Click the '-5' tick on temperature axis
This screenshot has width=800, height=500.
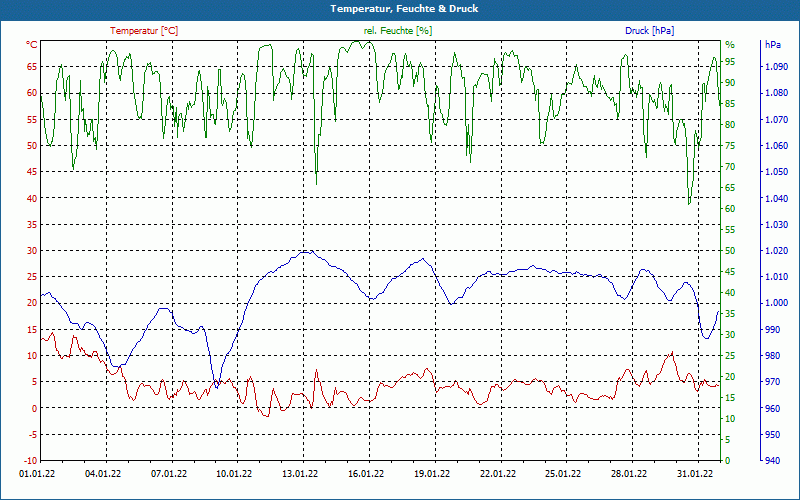click(x=32, y=435)
